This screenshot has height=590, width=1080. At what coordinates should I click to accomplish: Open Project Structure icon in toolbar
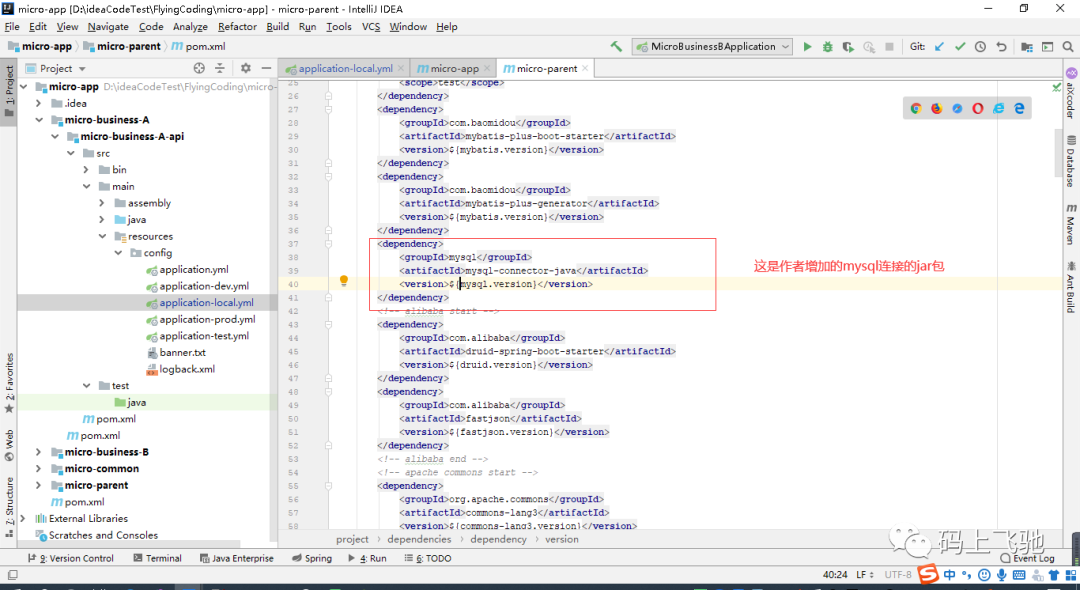tap(1026, 47)
